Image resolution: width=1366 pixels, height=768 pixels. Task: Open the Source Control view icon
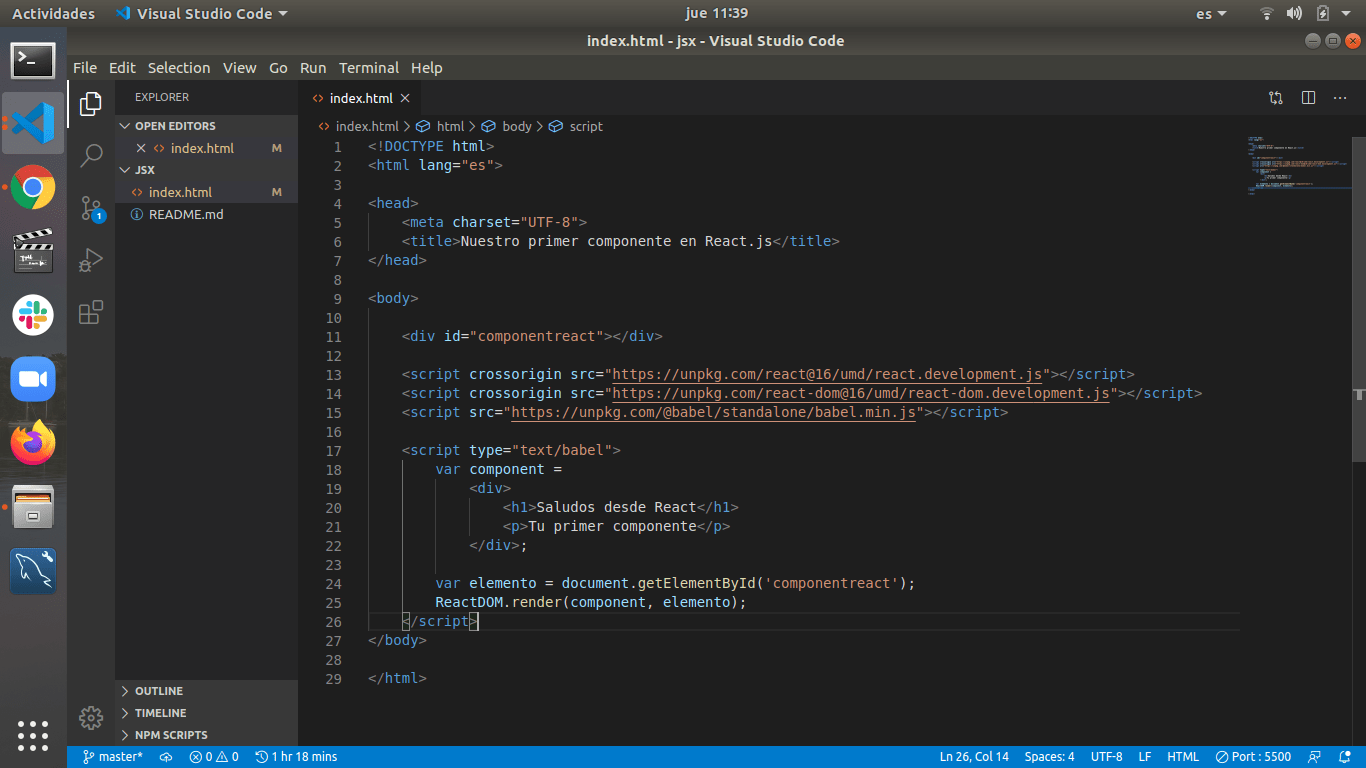click(x=91, y=208)
